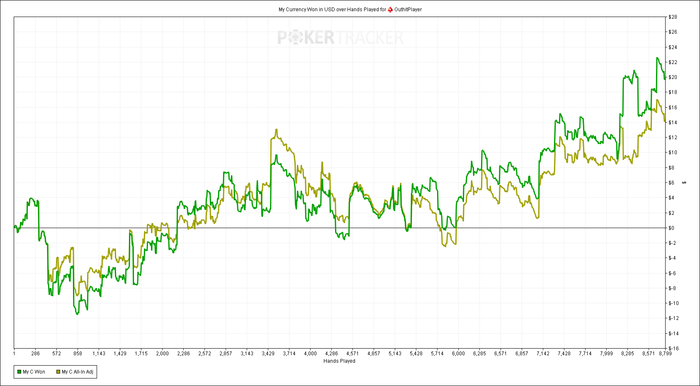The width and height of the screenshot is (700, 386).
Task: Click the red poker site icon in the title
Action: (391, 9)
